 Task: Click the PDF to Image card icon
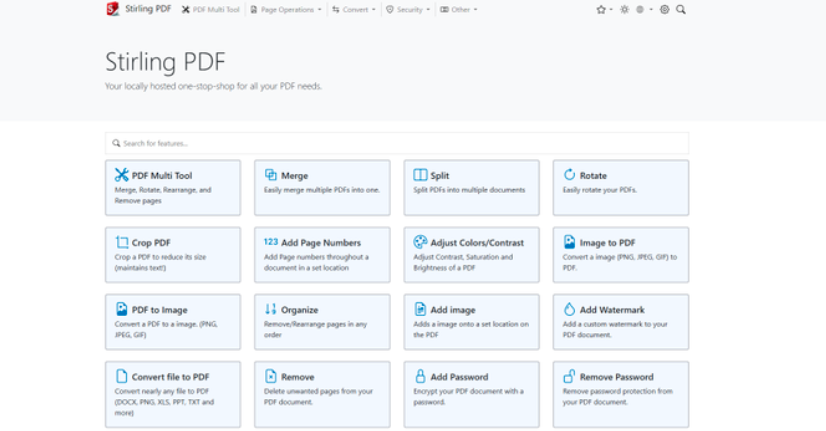tap(122, 309)
